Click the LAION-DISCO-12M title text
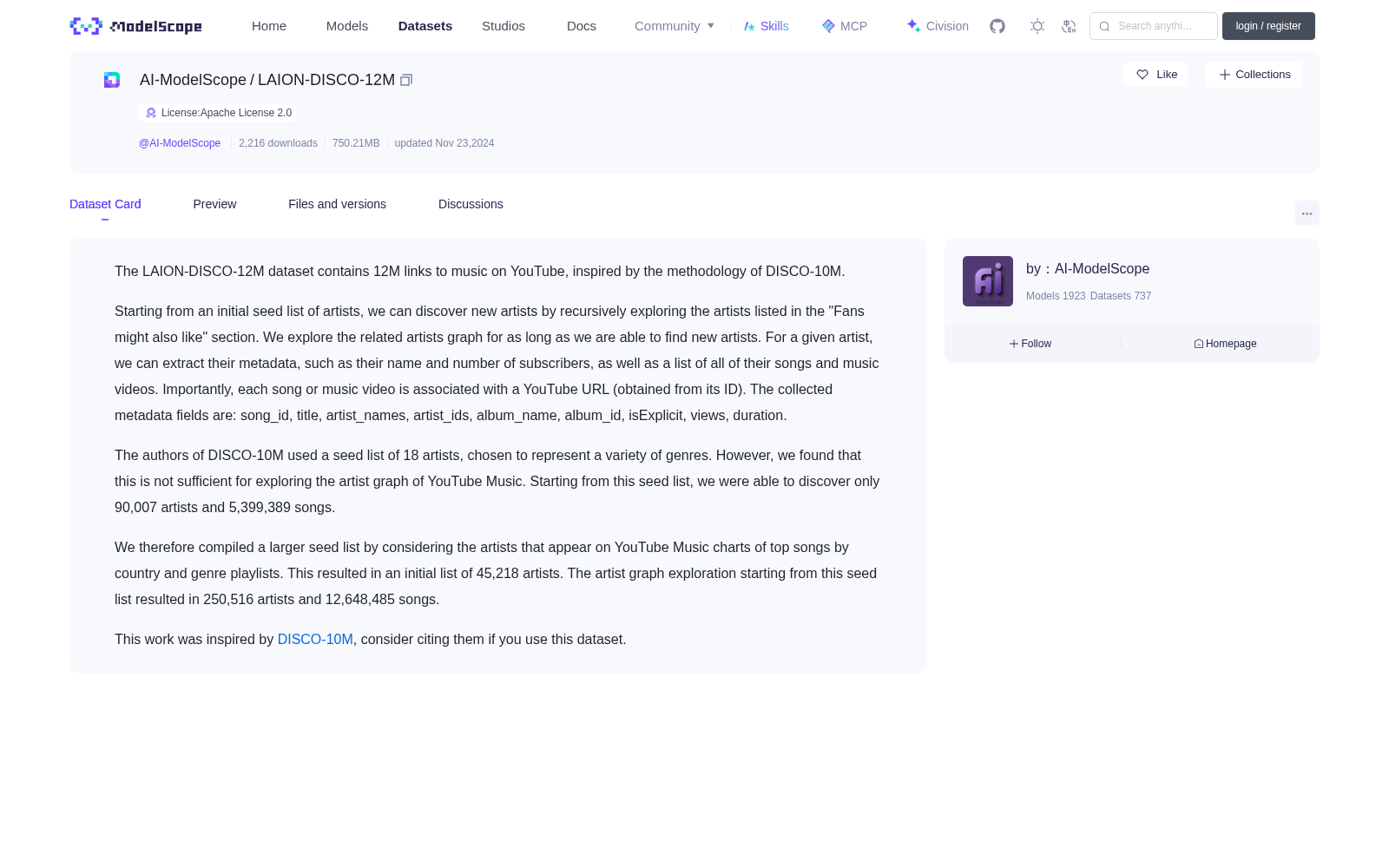This screenshot has height=868, width=1389. [x=326, y=80]
